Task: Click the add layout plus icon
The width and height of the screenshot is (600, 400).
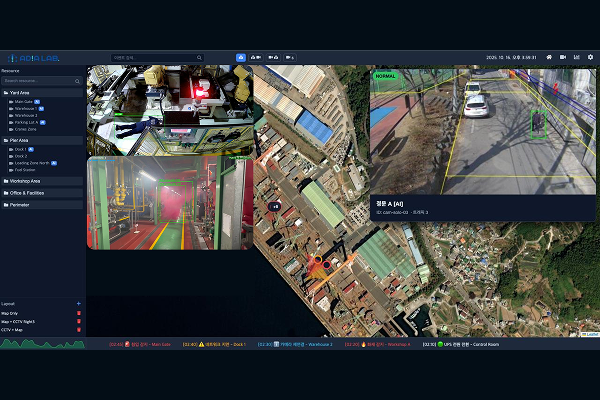Action: 79,303
